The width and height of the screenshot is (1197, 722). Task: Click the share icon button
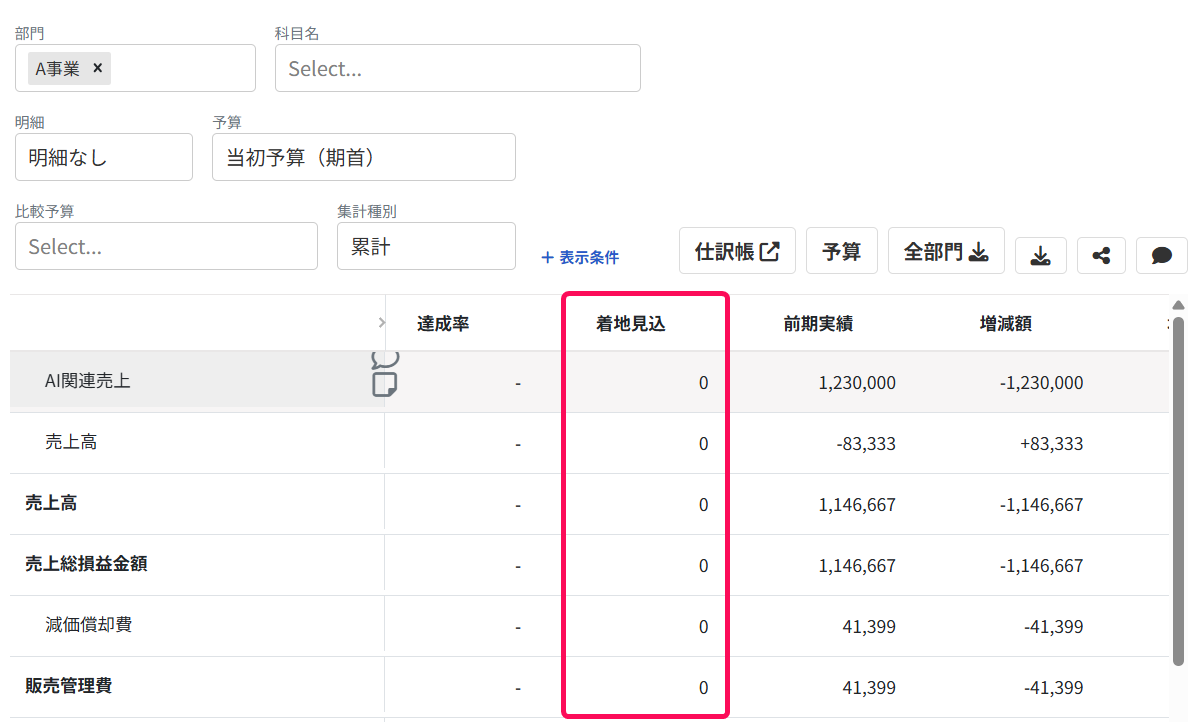click(x=1101, y=255)
